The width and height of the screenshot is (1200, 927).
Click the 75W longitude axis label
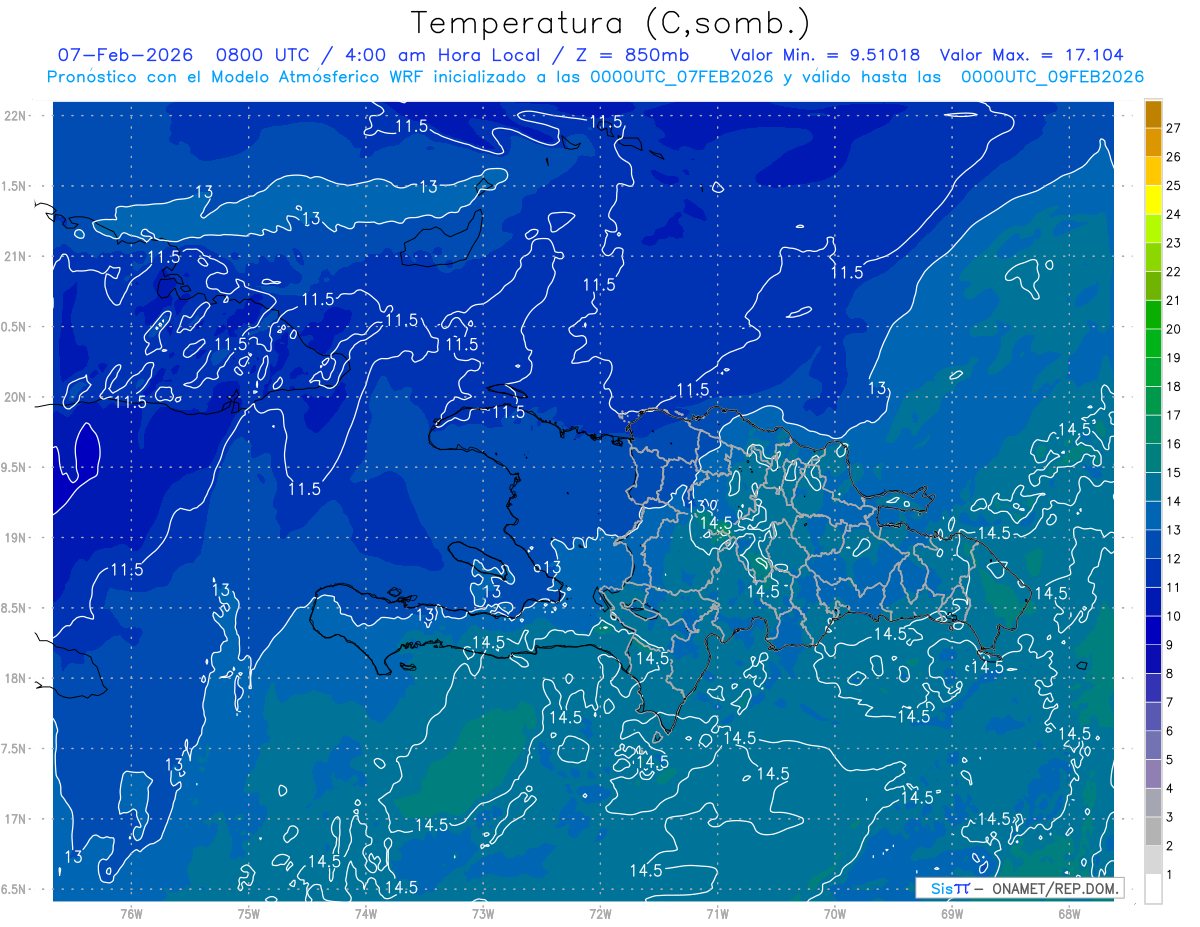(x=249, y=913)
